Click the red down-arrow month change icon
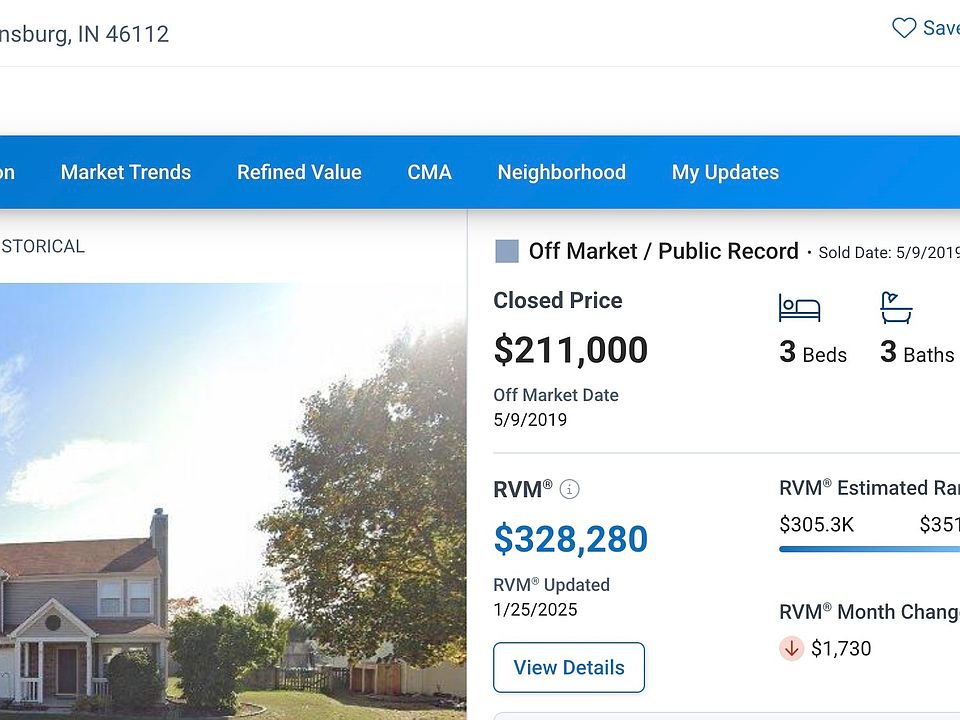The width and height of the screenshot is (960, 720). 792,648
